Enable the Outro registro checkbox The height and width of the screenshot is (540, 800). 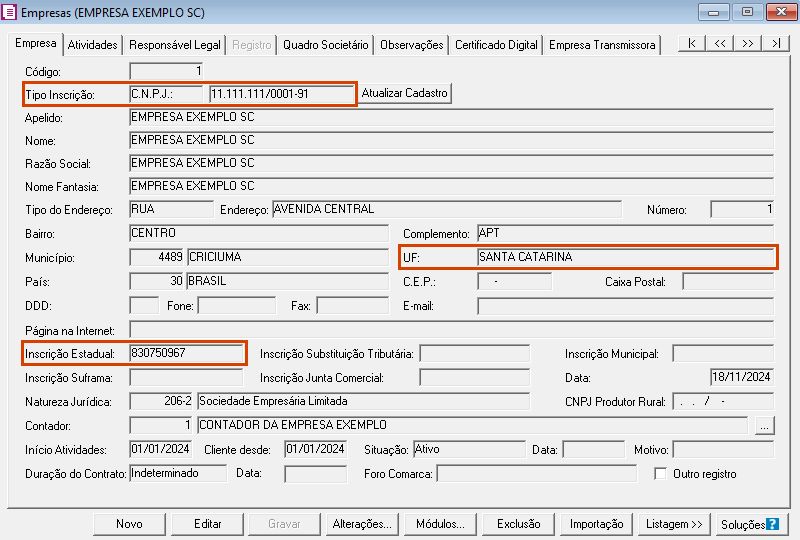tap(660, 474)
